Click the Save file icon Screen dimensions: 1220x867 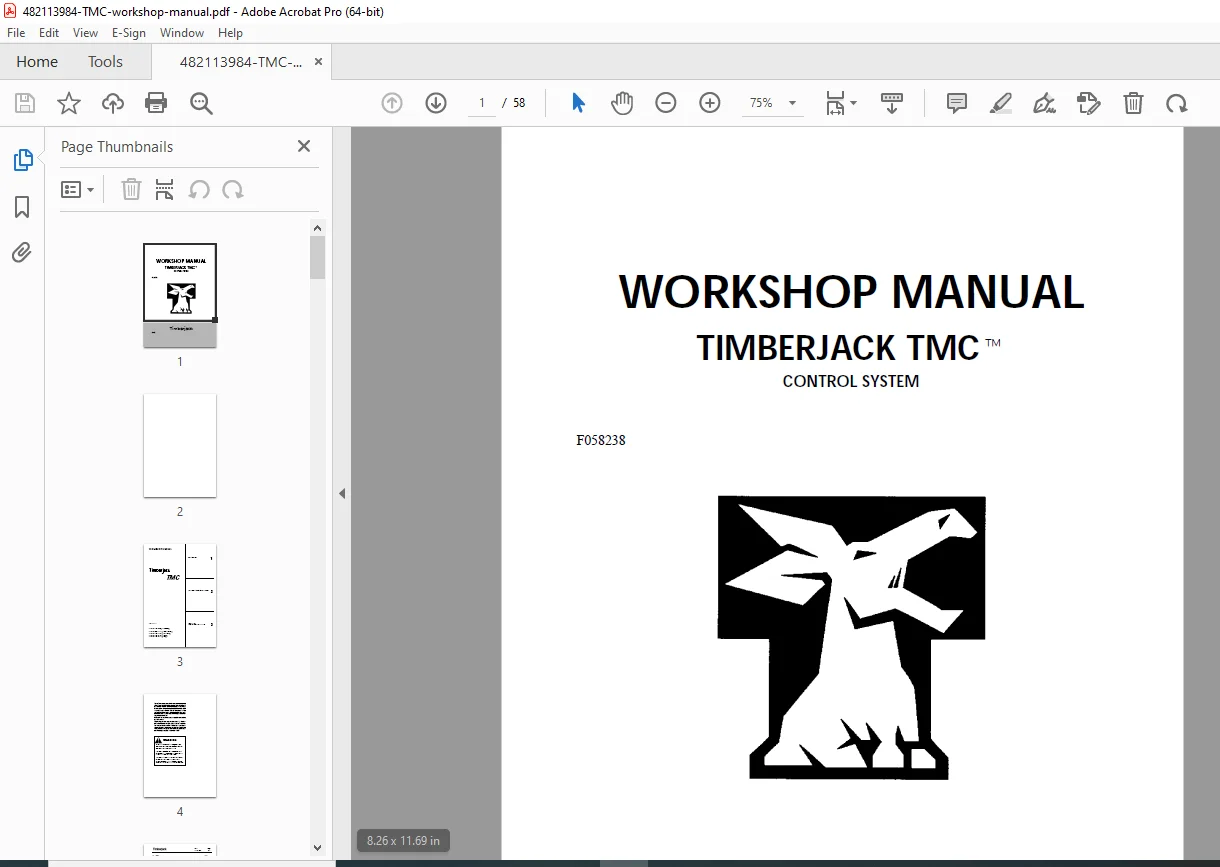tap(25, 103)
